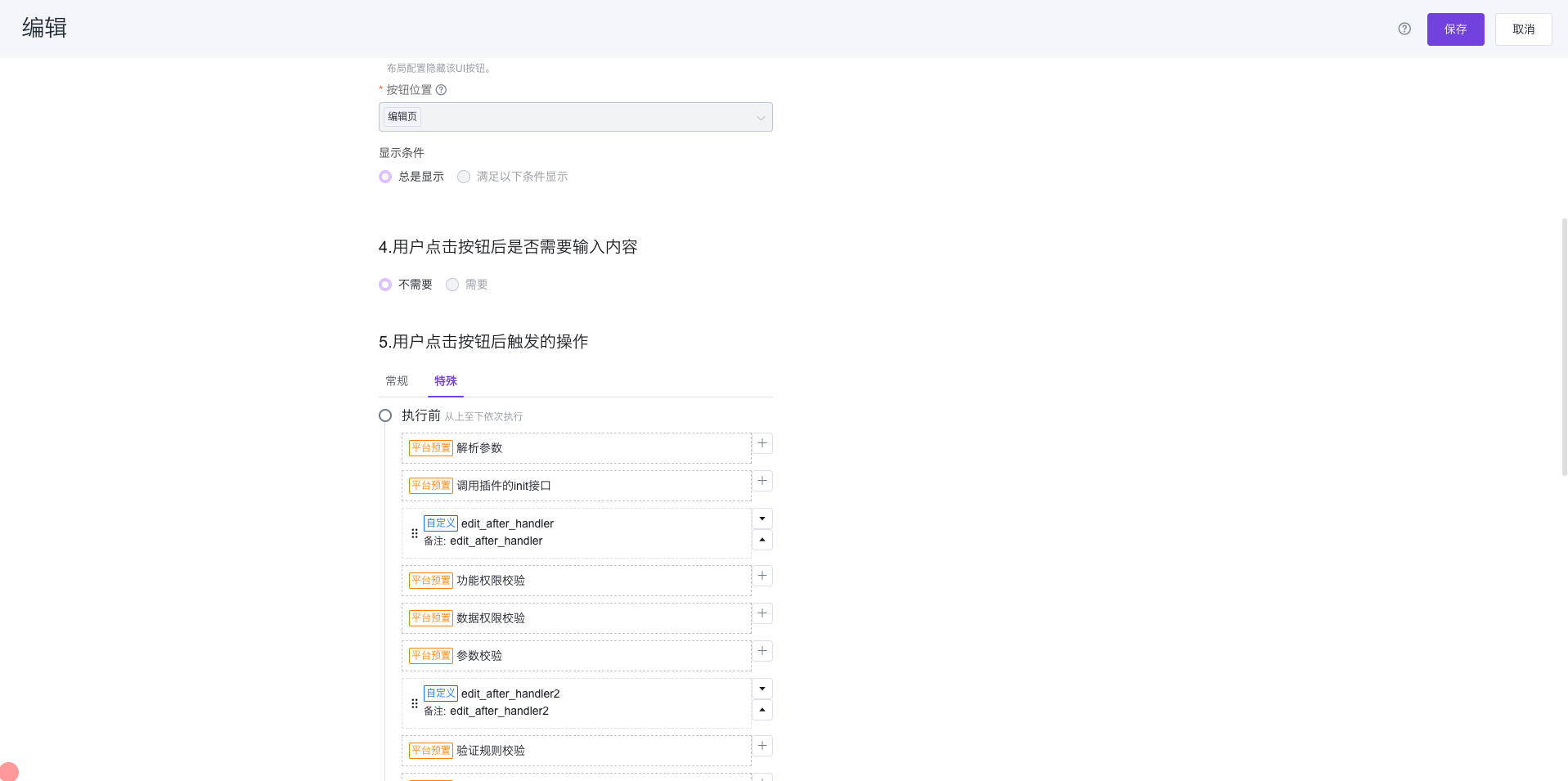
Task: Add a step after 功能权限校验
Action: tap(762, 575)
